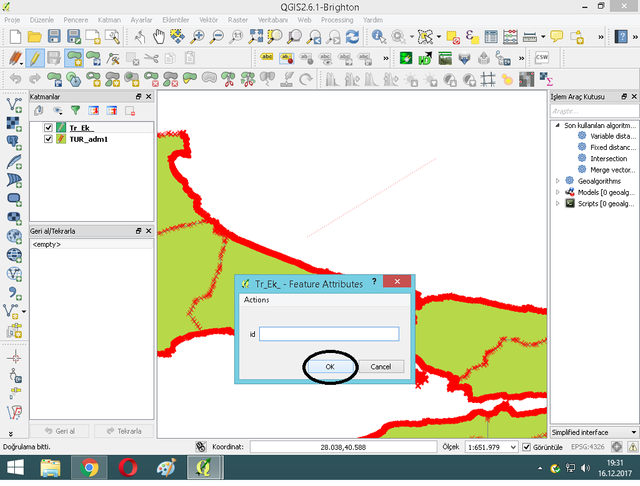The image size is (640, 486).
Task: Open Chrome from the taskbar
Action: pos(89,467)
